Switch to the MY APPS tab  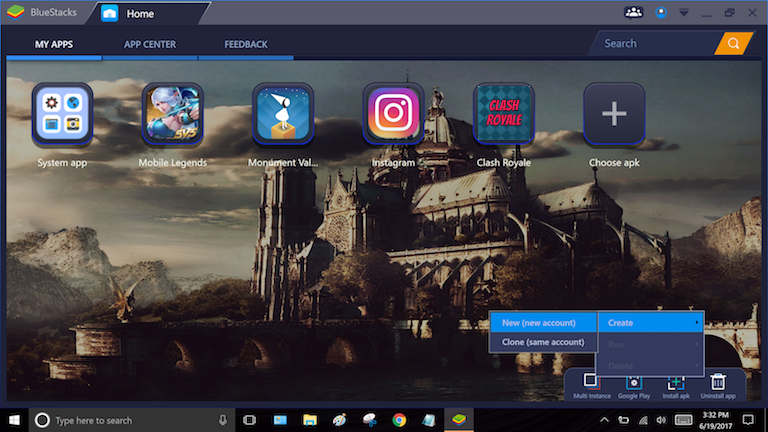tap(54, 44)
